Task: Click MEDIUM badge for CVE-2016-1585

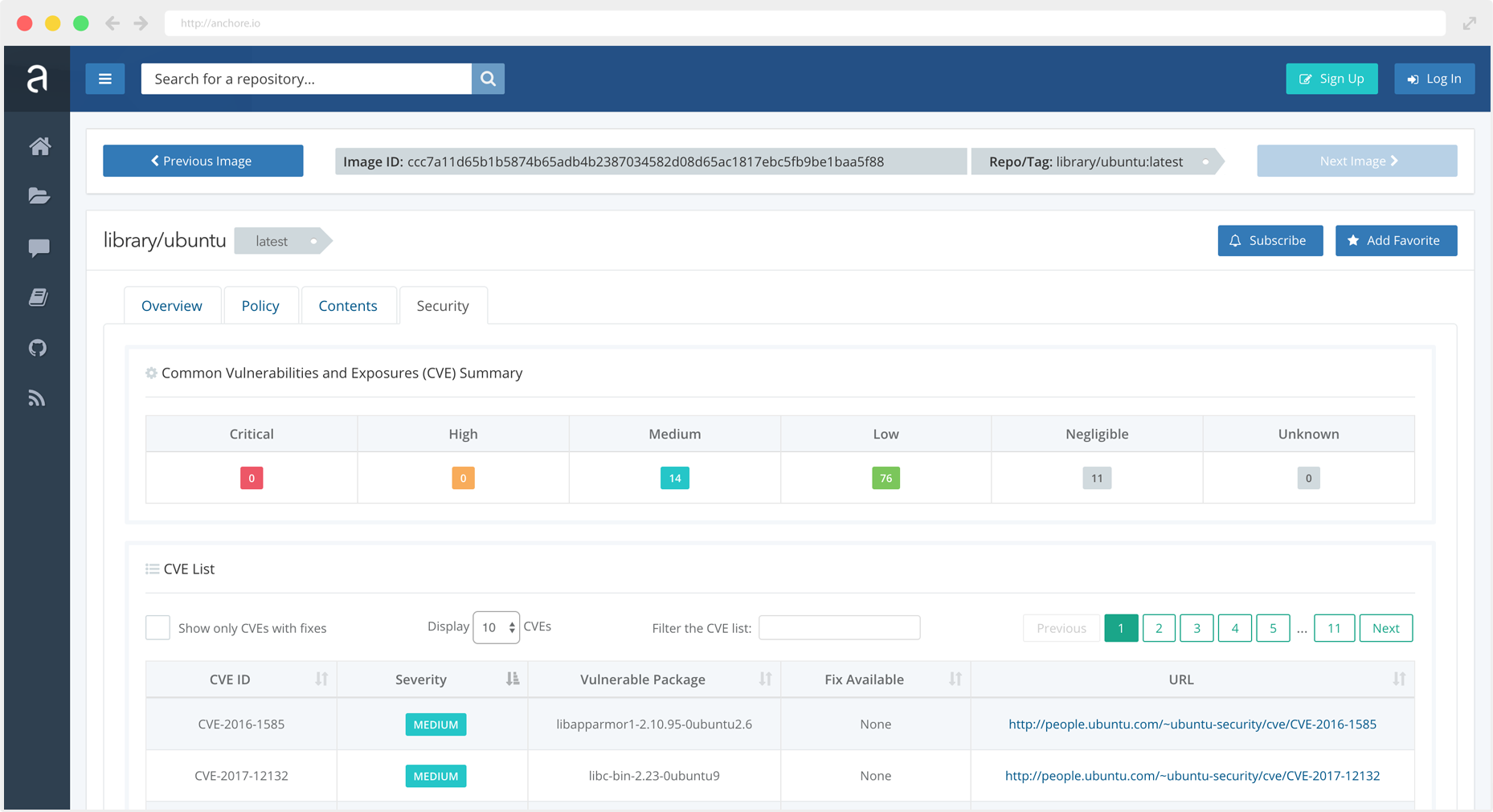Action: click(436, 724)
